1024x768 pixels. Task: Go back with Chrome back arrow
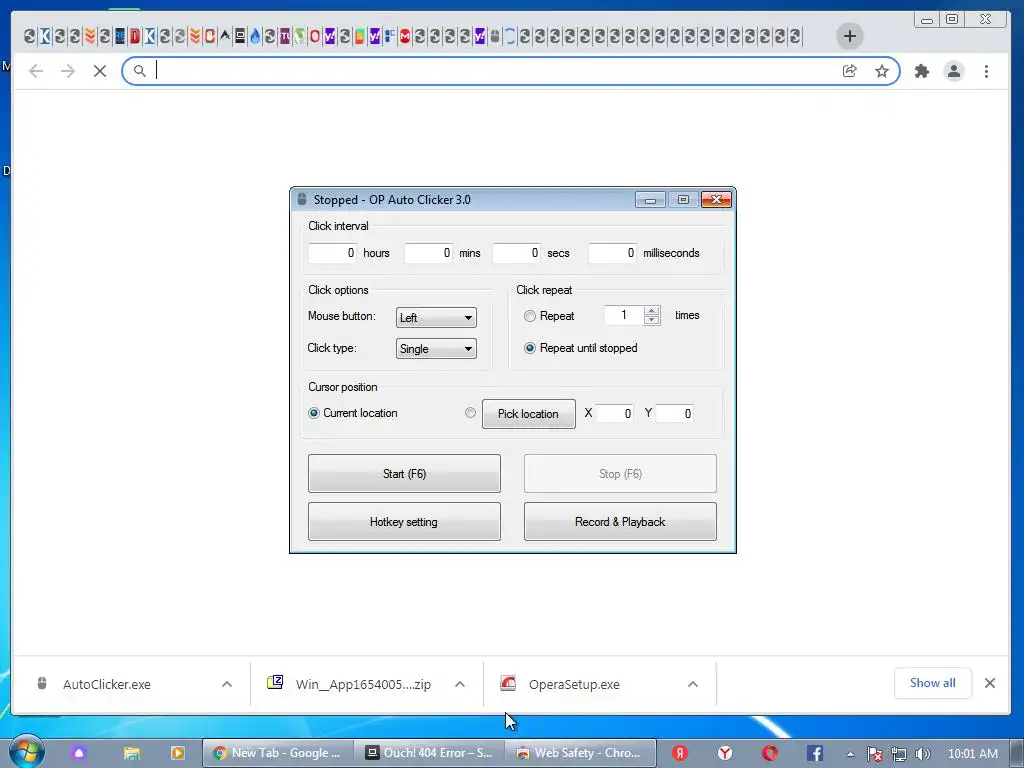36,71
